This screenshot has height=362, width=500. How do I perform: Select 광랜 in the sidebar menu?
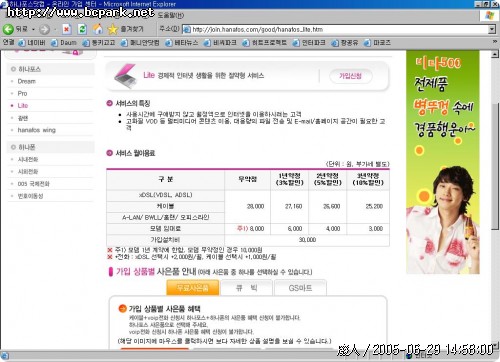click(x=23, y=118)
